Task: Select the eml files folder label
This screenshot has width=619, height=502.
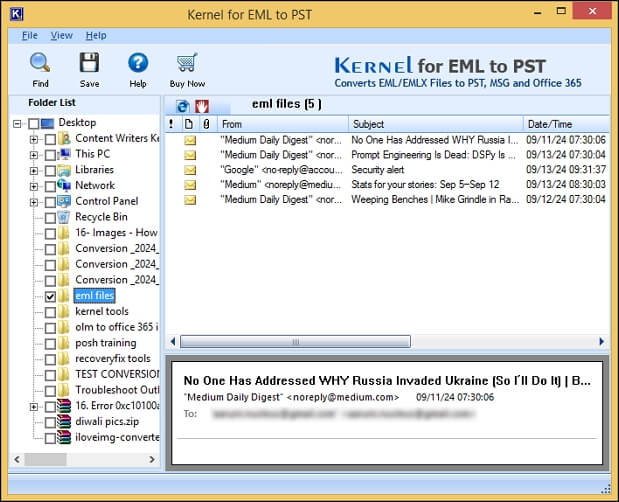Action: (x=94, y=296)
